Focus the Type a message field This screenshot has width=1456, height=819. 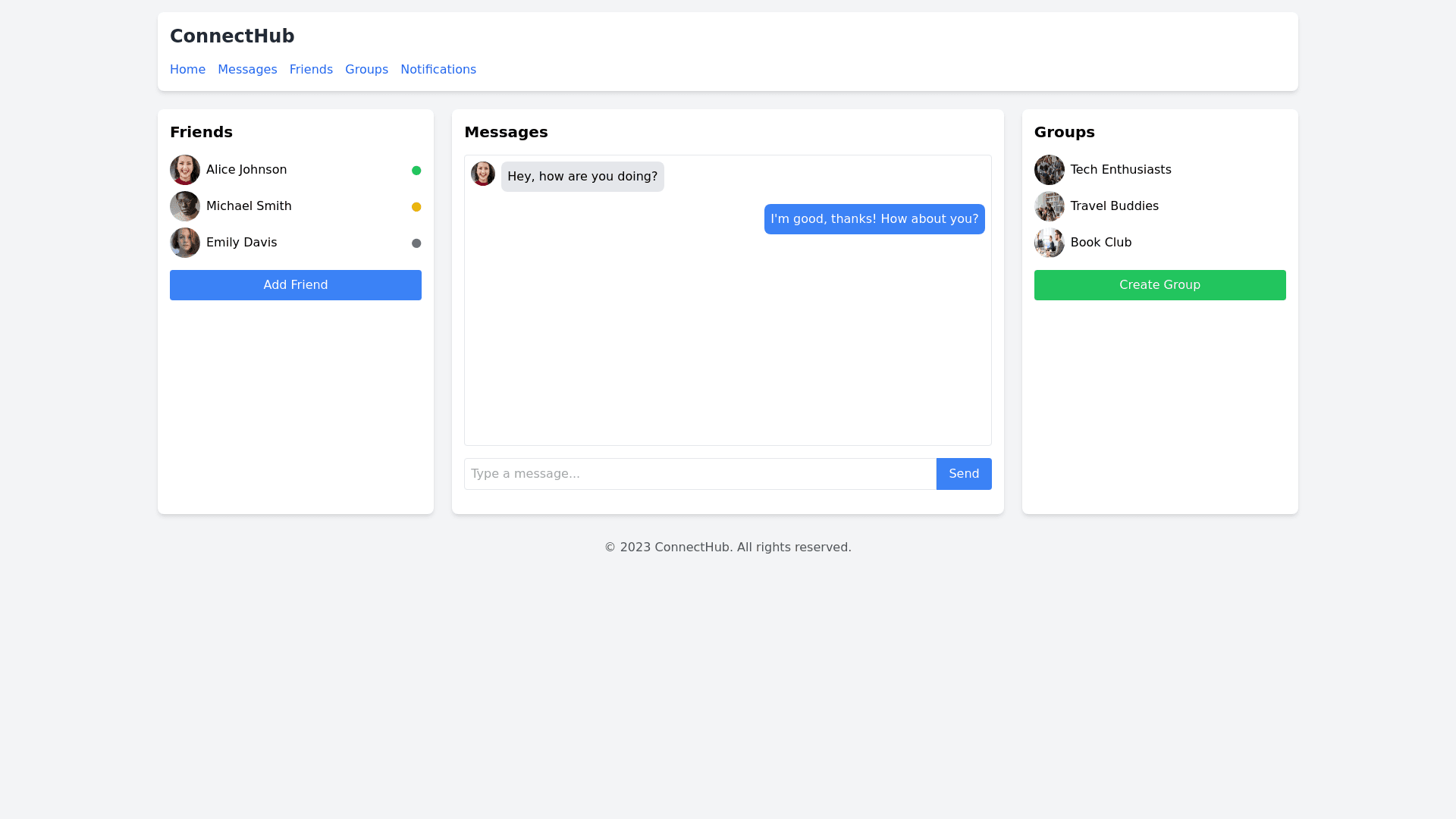tap(700, 474)
